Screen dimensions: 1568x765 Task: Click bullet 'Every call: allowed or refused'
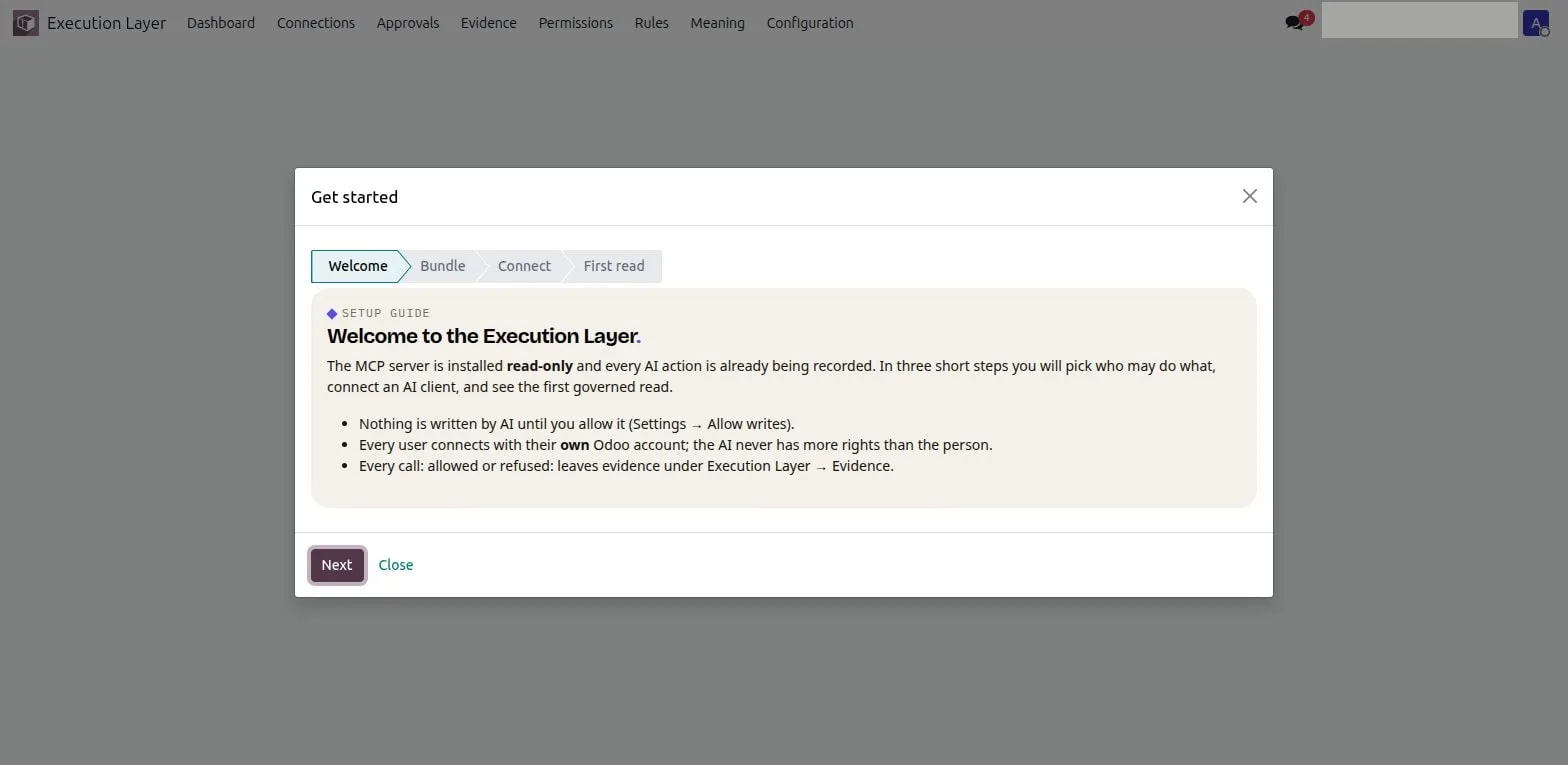point(626,466)
